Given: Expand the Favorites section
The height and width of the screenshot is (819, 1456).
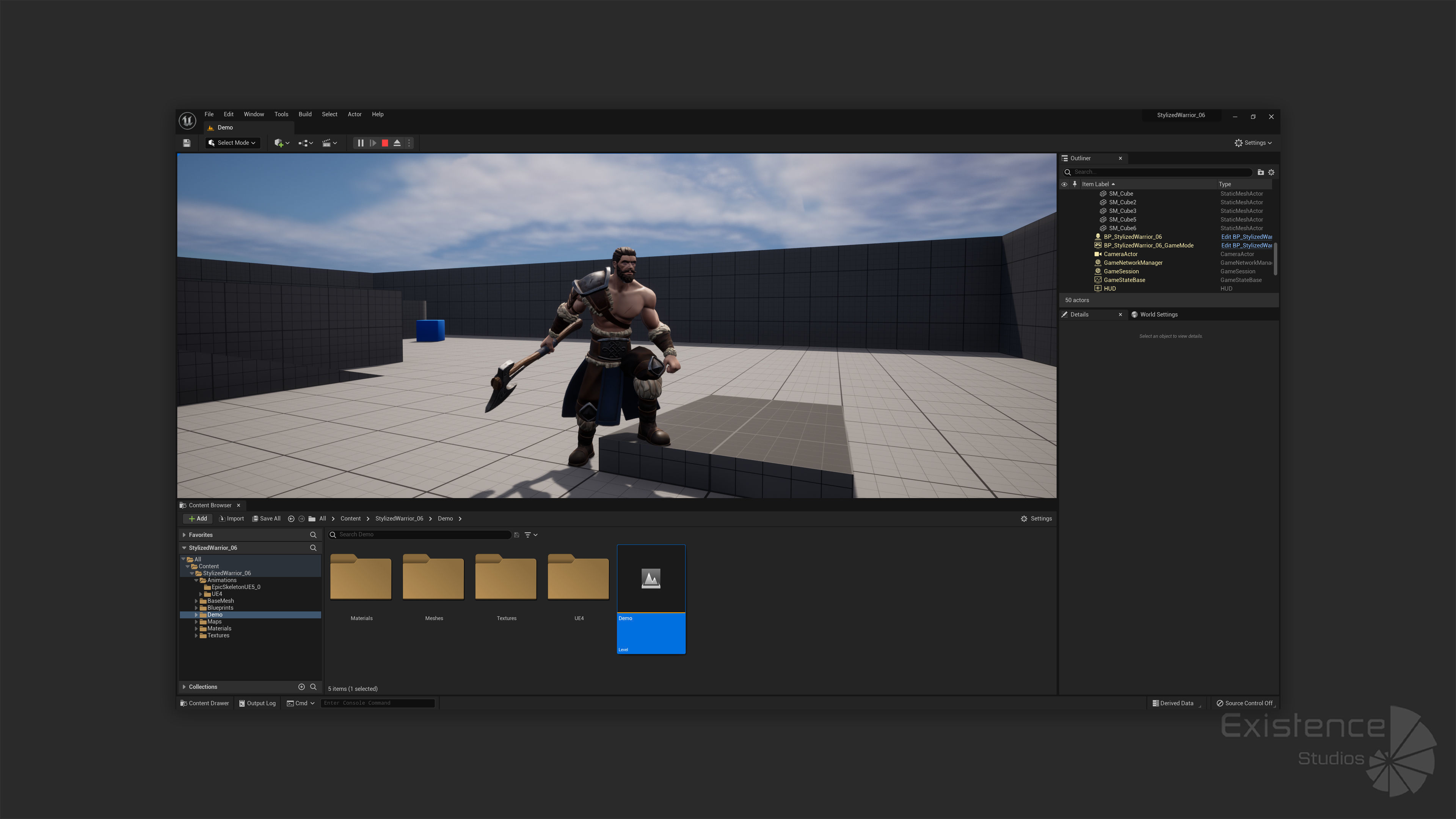Looking at the screenshot, I should [184, 535].
